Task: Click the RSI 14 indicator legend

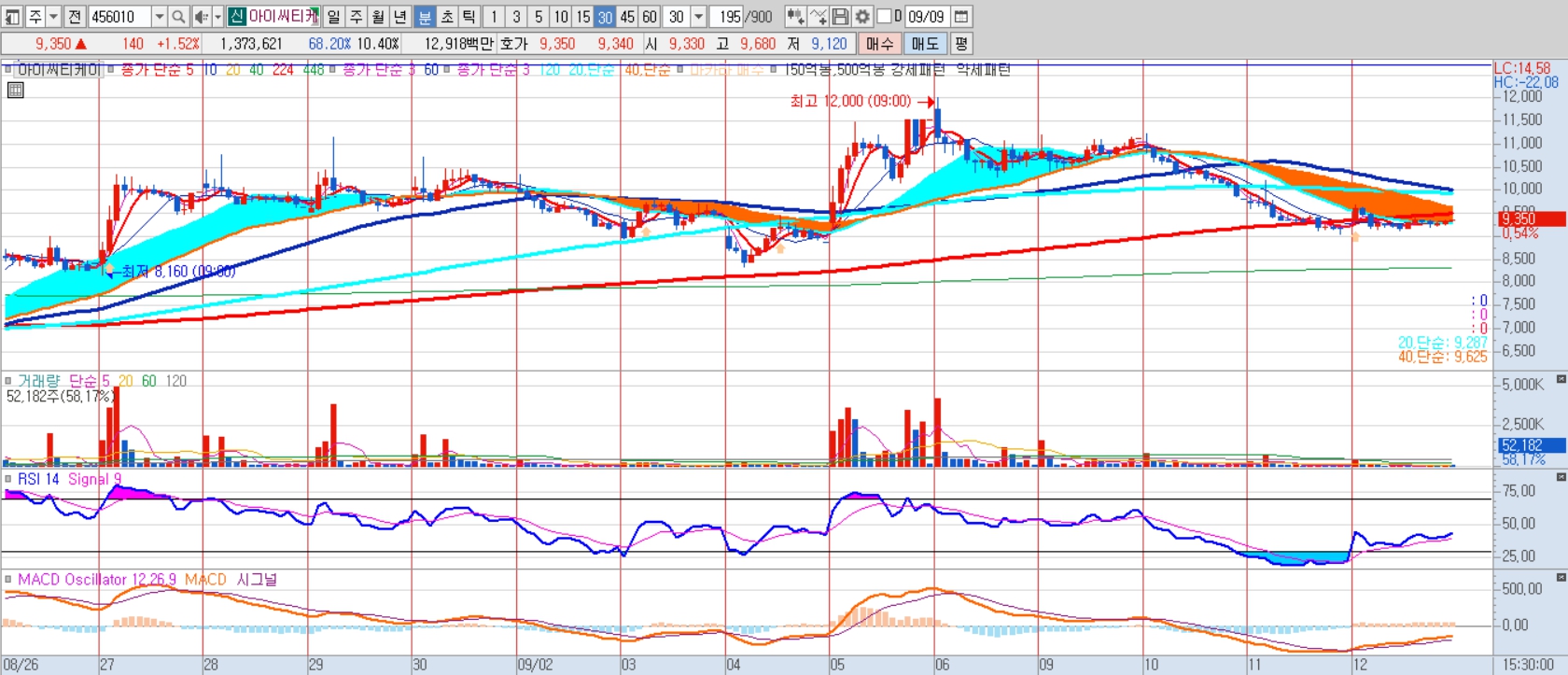Action: (38, 479)
